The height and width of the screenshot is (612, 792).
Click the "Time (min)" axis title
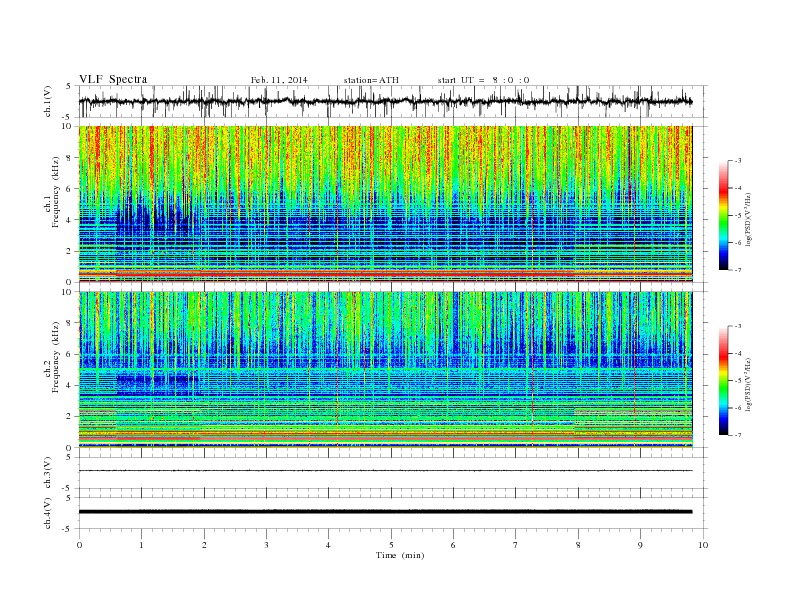click(x=400, y=555)
